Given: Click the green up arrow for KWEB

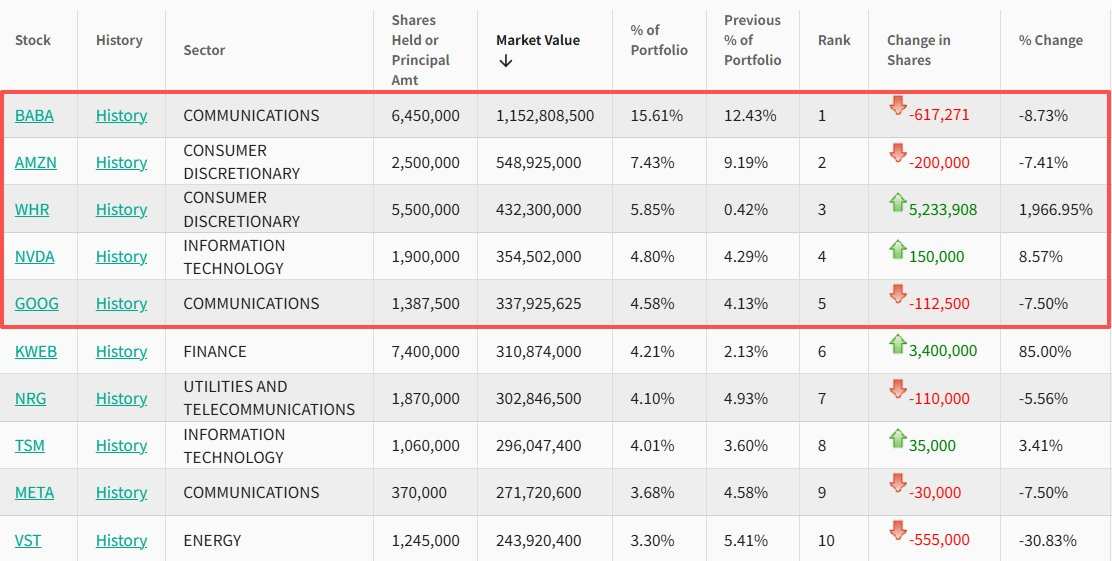Looking at the screenshot, I should click(897, 345).
